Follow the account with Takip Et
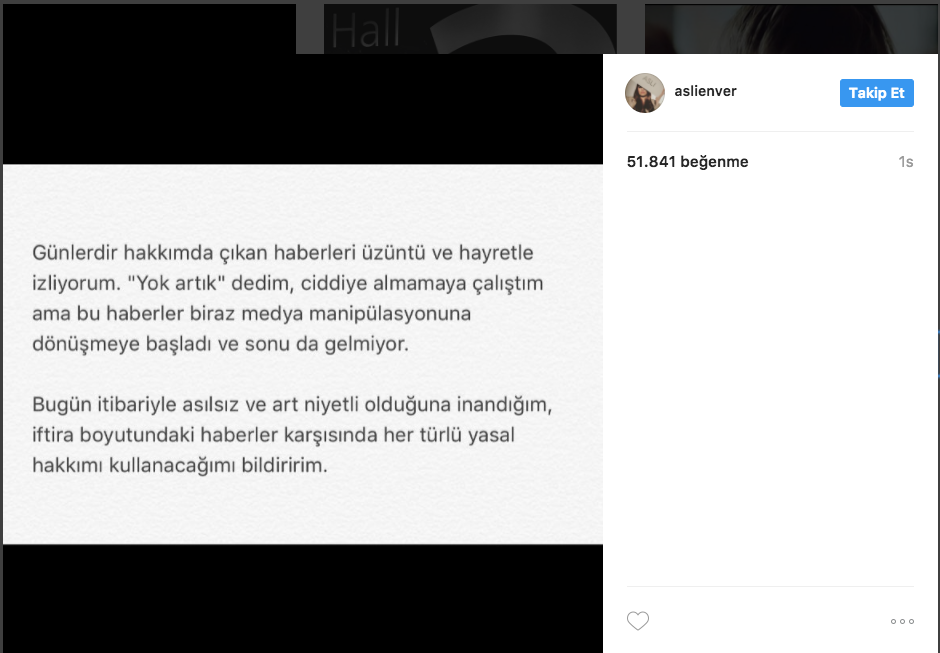Image resolution: width=940 pixels, height=653 pixels. 876,93
